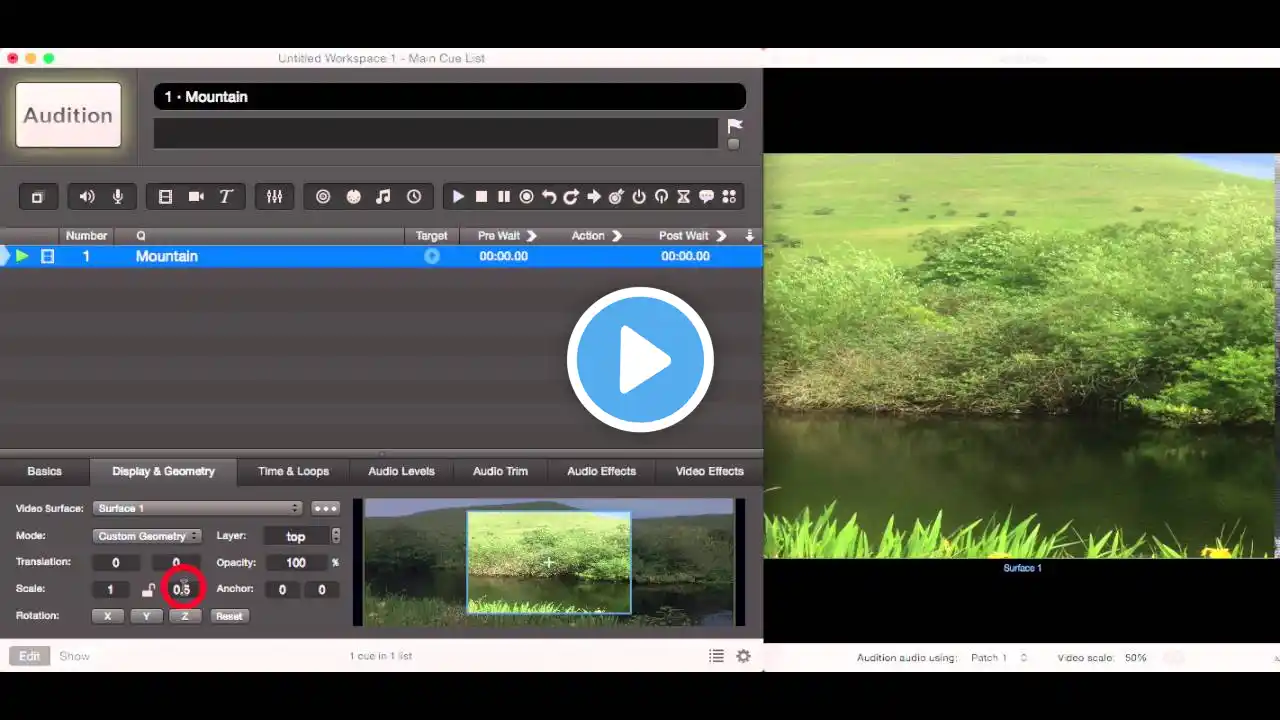Add a Reset cue with undo arrow
Image resolution: width=1280 pixels, height=720 pixels.
pos(549,197)
